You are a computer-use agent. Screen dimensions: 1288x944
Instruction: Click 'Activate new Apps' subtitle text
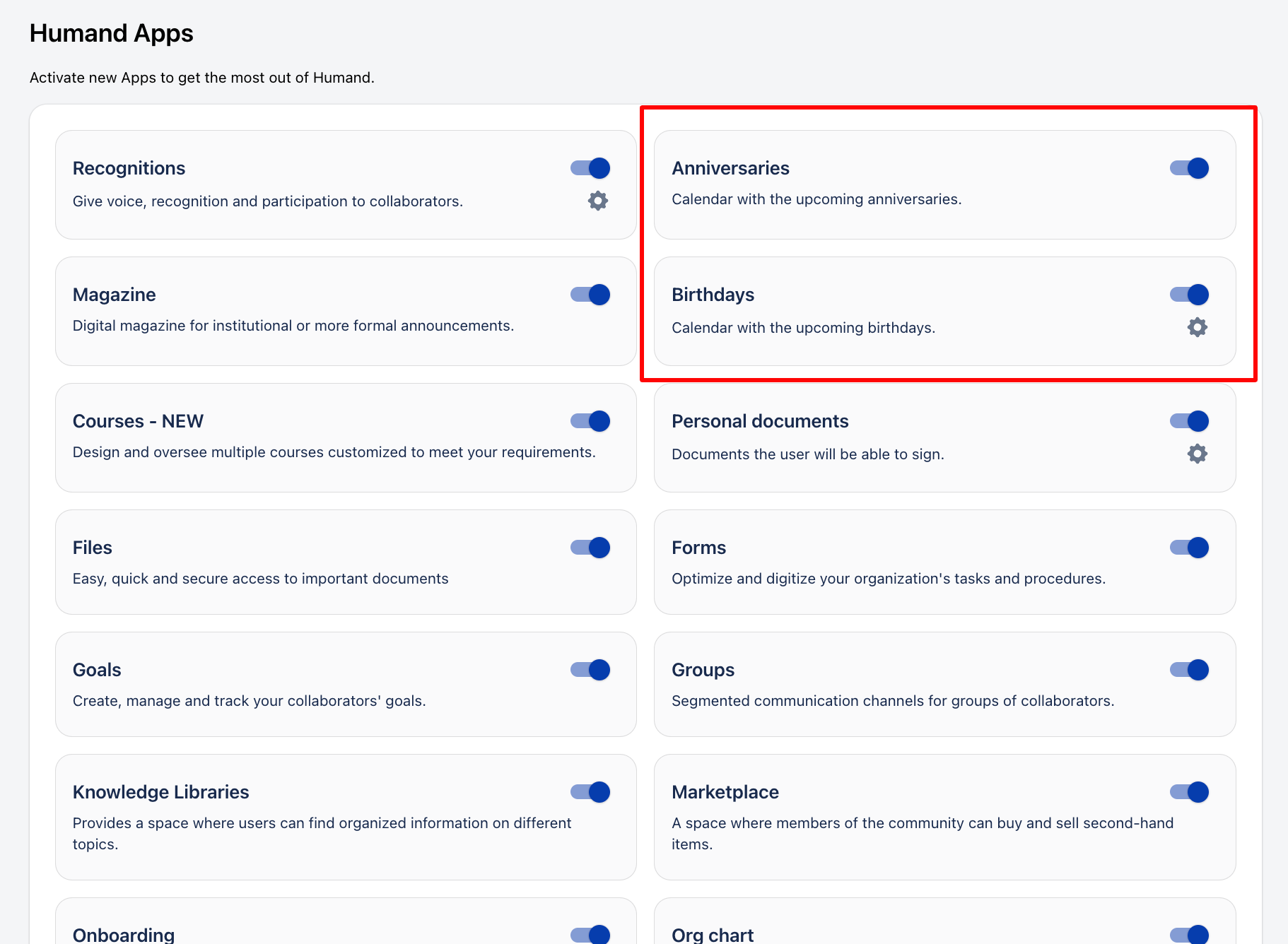[202, 78]
